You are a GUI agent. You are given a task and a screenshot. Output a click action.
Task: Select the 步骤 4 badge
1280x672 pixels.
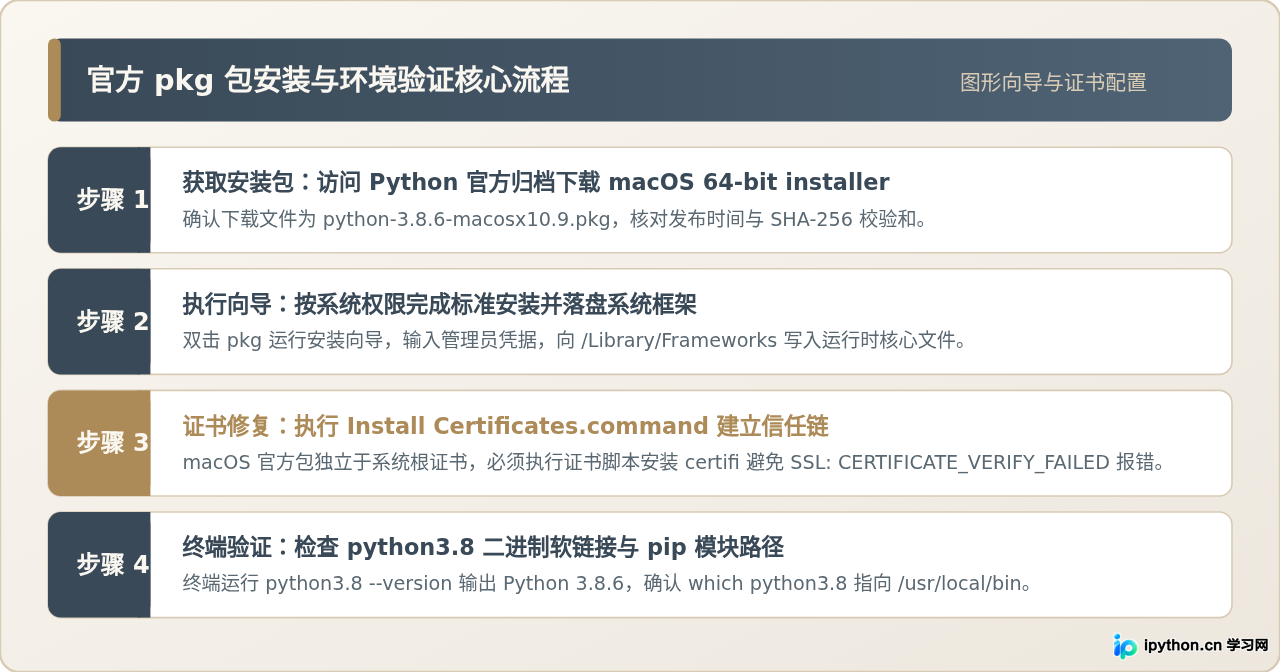(100, 565)
